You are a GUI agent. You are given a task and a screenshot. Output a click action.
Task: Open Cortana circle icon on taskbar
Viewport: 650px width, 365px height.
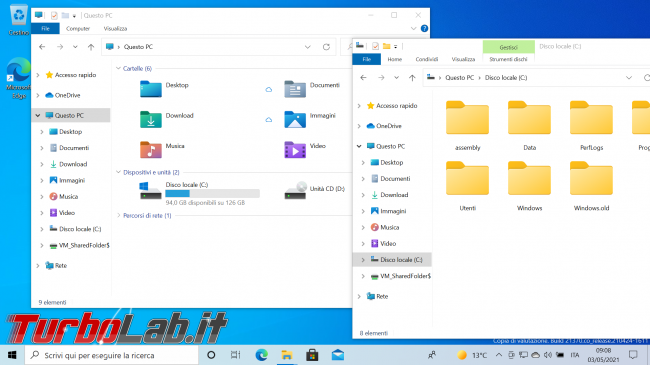211,355
